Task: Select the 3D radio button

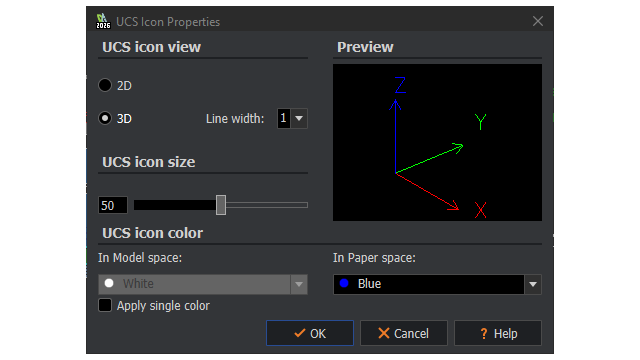Action: point(105,118)
